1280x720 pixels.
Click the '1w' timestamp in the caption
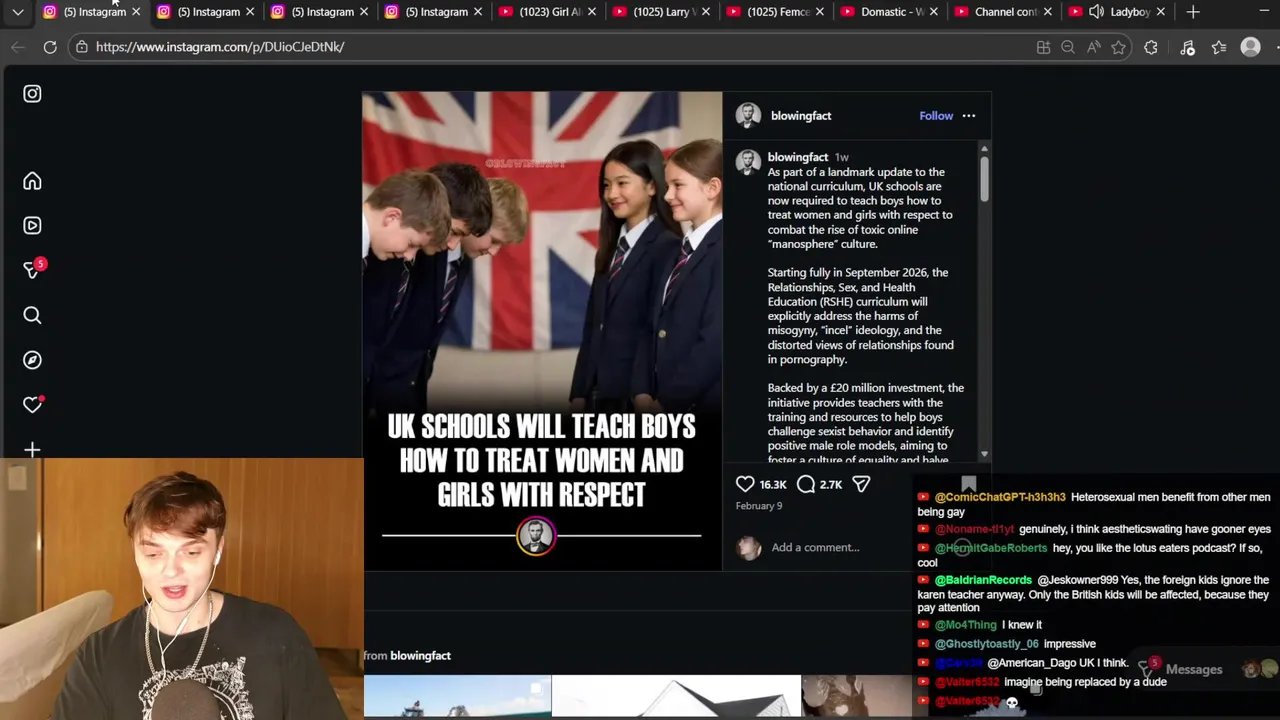pyautogui.click(x=842, y=157)
